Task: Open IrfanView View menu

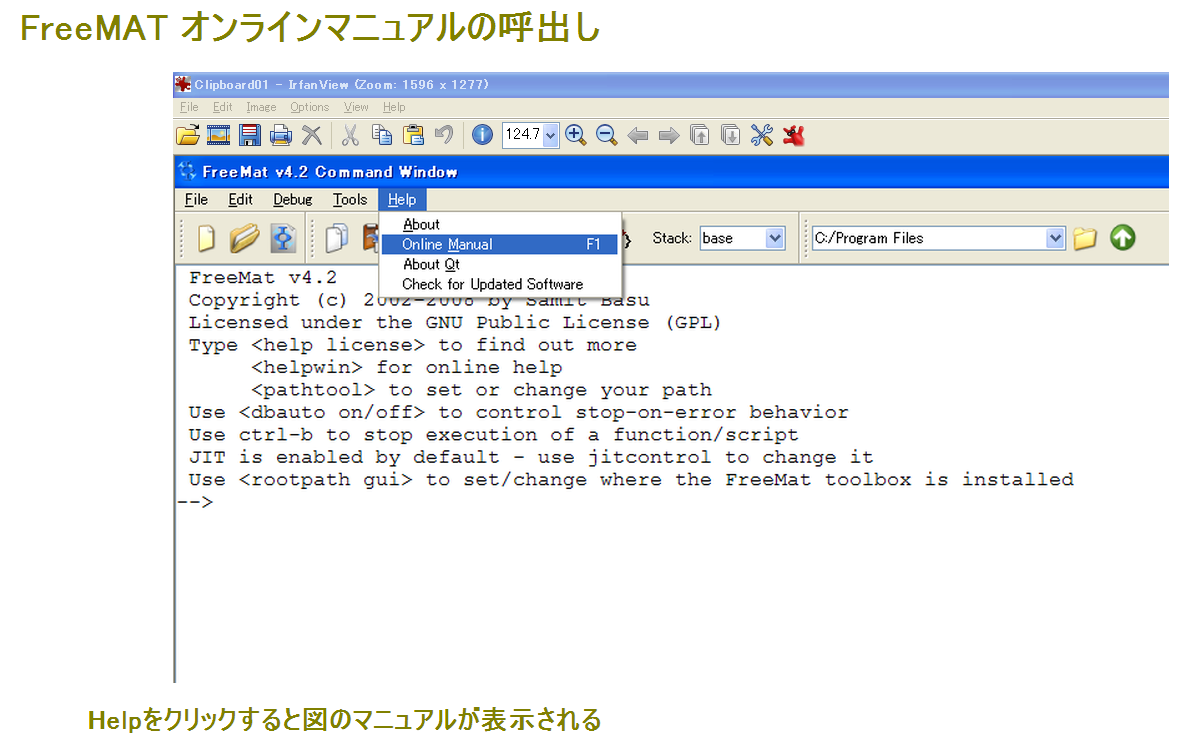Action: pos(356,107)
